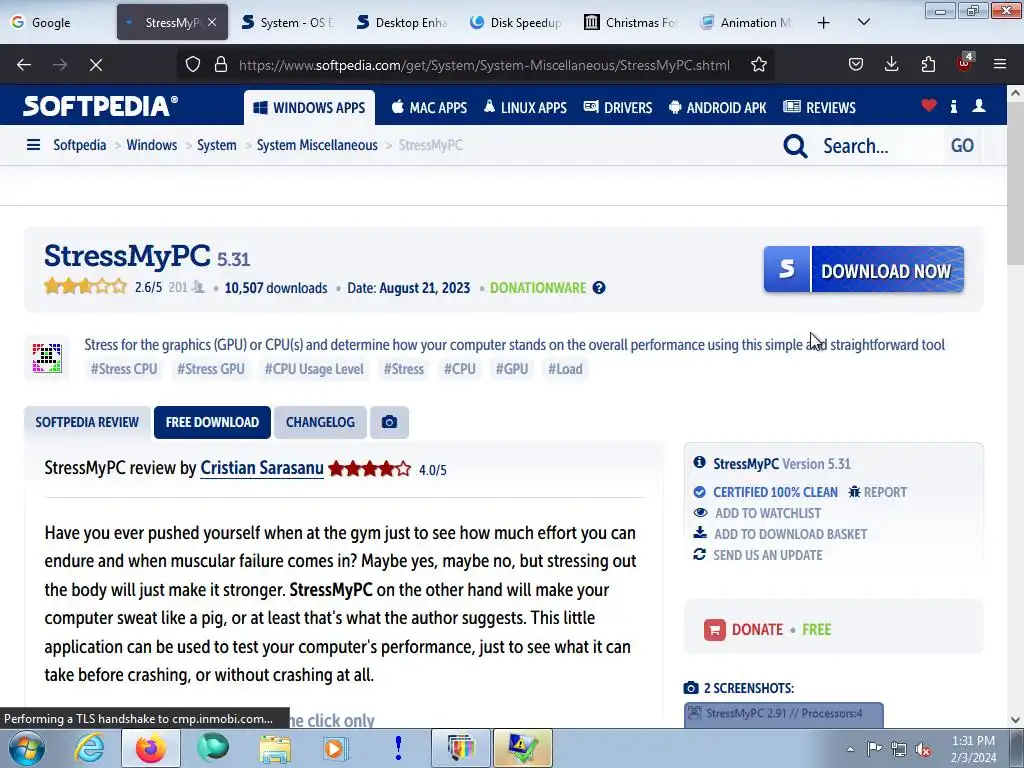
Task: Select the #CPU Usage Level tag
Action: point(314,369)
